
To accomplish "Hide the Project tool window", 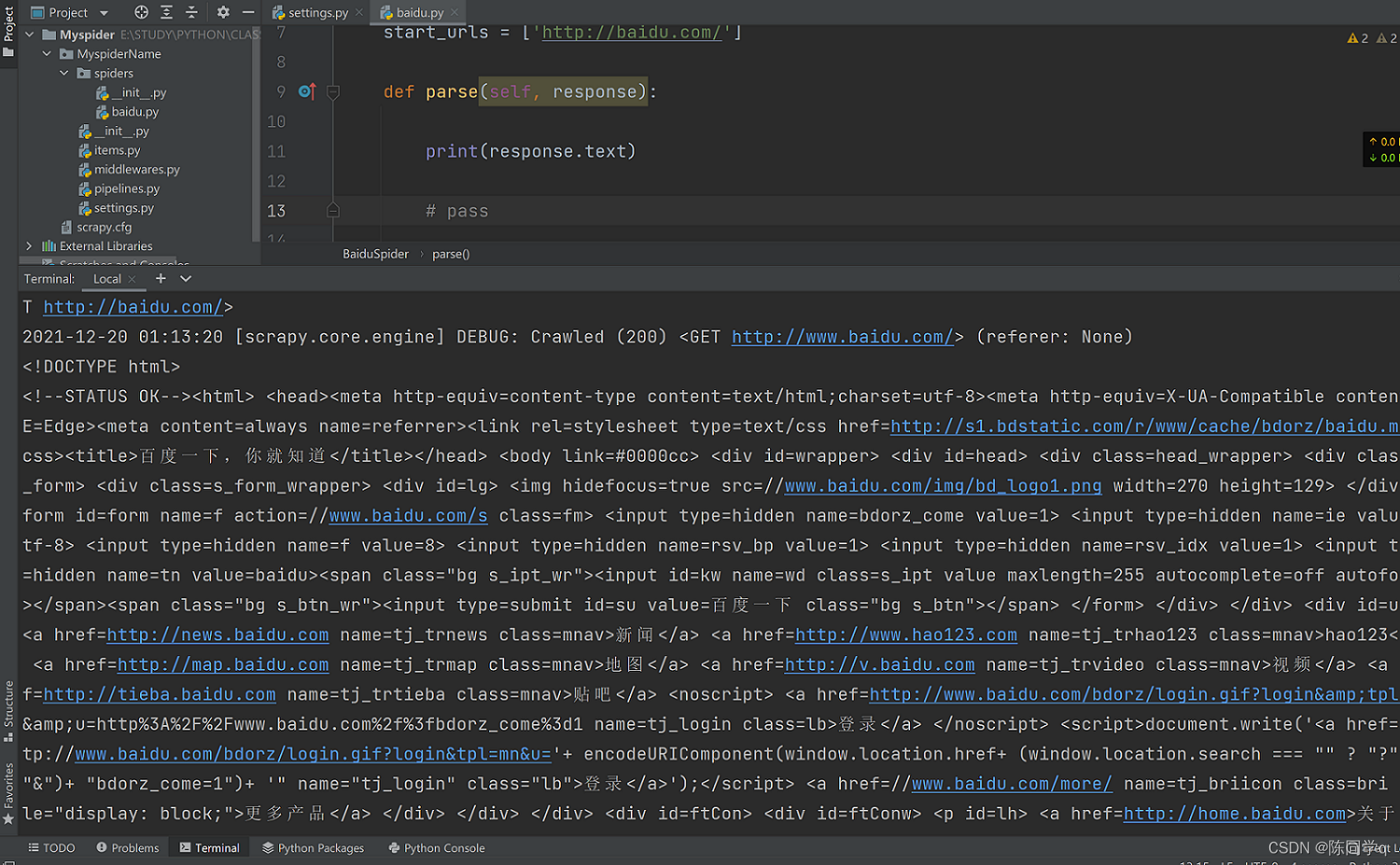I will pos(248,12).
